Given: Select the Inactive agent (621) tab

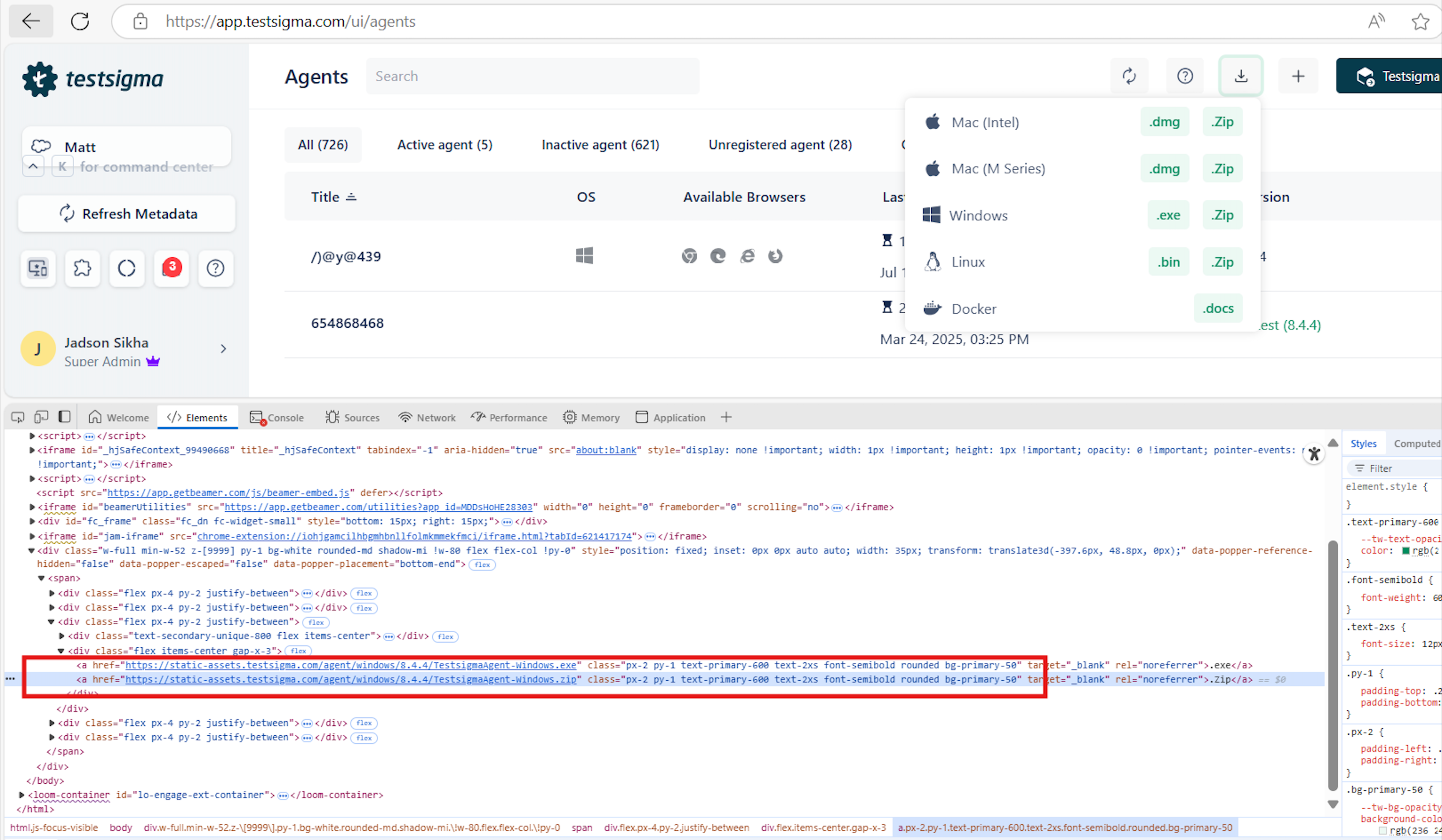Looking at the screenshot, I should (600, 145).
